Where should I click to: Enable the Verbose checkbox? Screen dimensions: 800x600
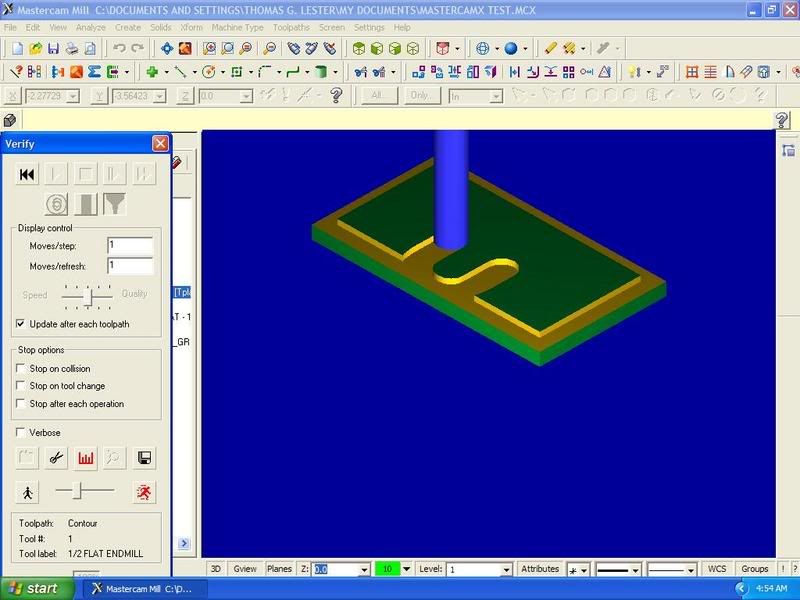[20, 433]
